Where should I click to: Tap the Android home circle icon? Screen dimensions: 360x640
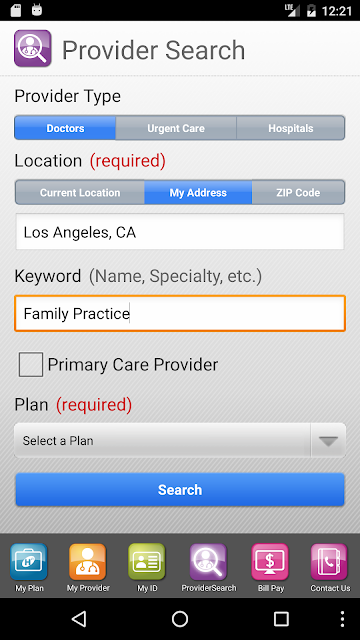click(180, 619)
